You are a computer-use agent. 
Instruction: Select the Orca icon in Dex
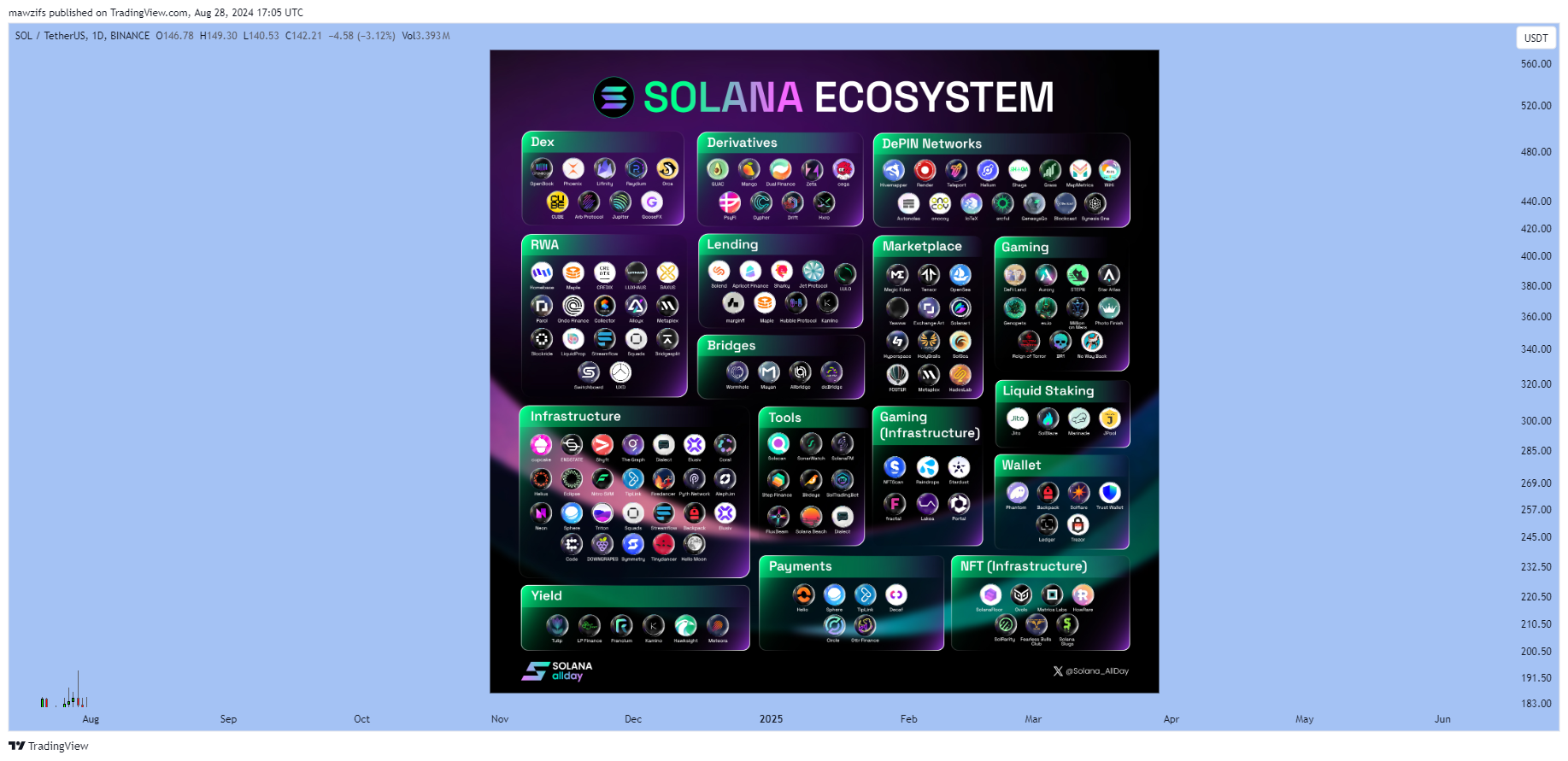(x=667, y=168)
